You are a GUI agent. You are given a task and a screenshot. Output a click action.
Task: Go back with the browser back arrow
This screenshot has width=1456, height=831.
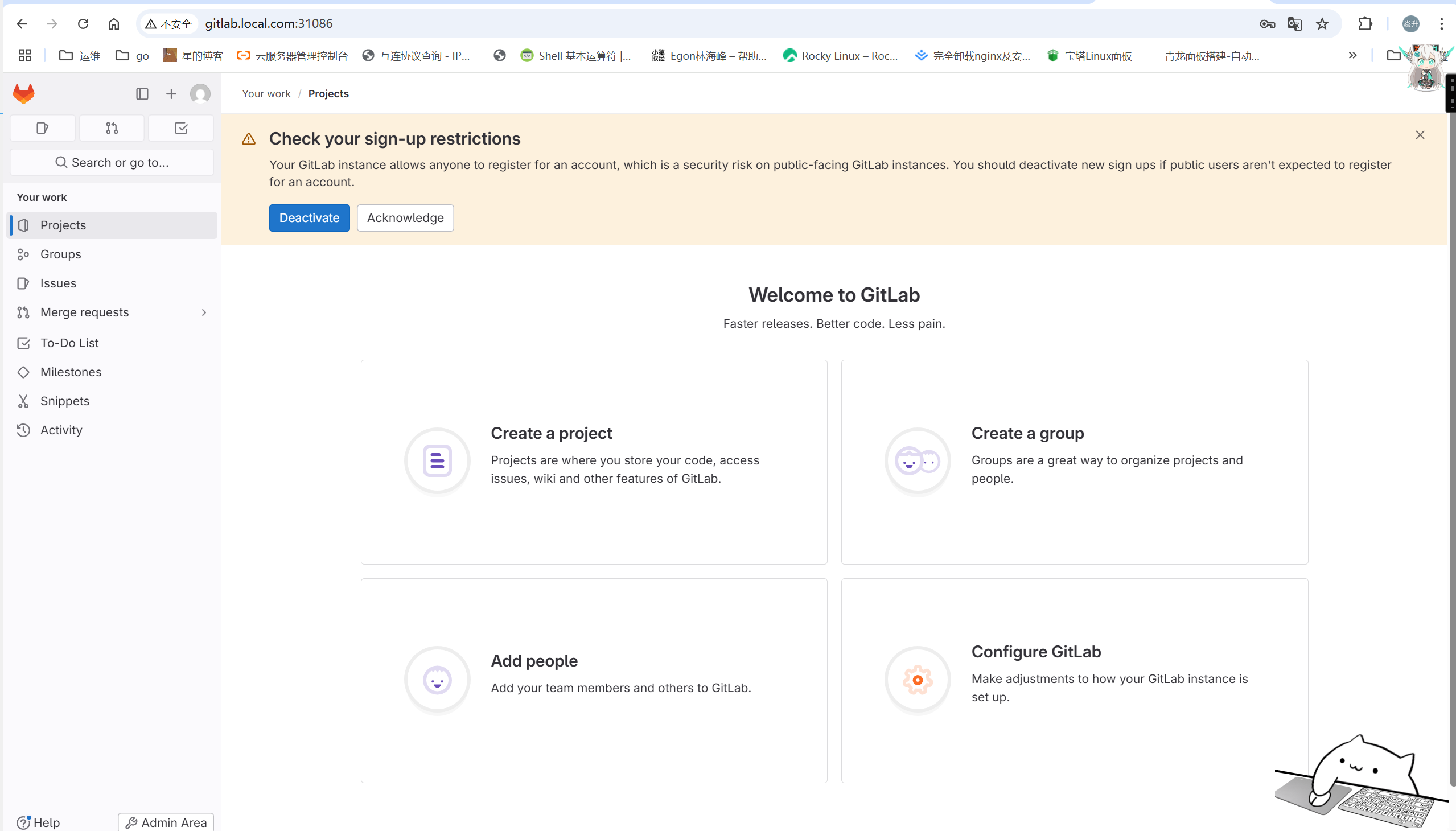22,24
